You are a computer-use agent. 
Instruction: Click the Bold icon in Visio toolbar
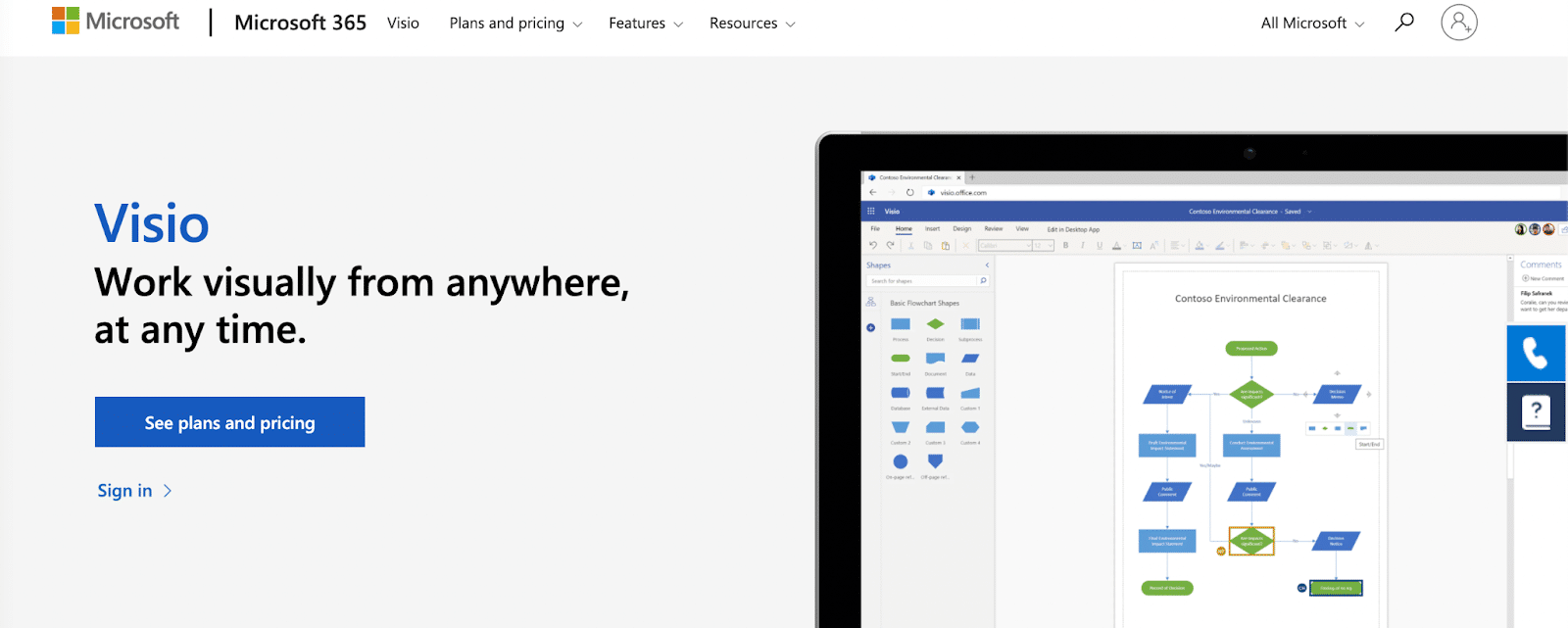1065,246
